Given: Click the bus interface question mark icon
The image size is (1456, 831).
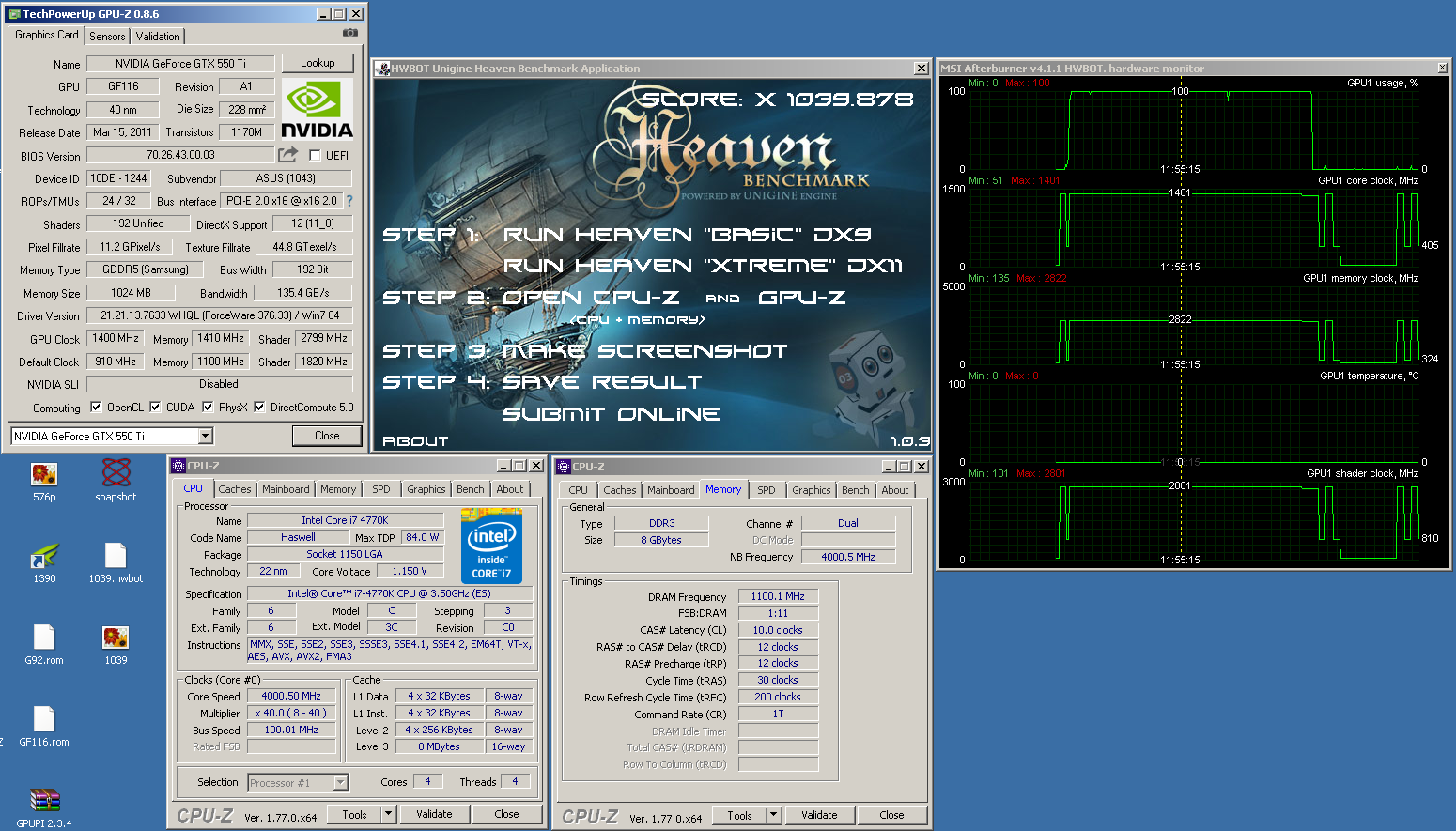Looking at the screenshot, I should click(349, 201).
